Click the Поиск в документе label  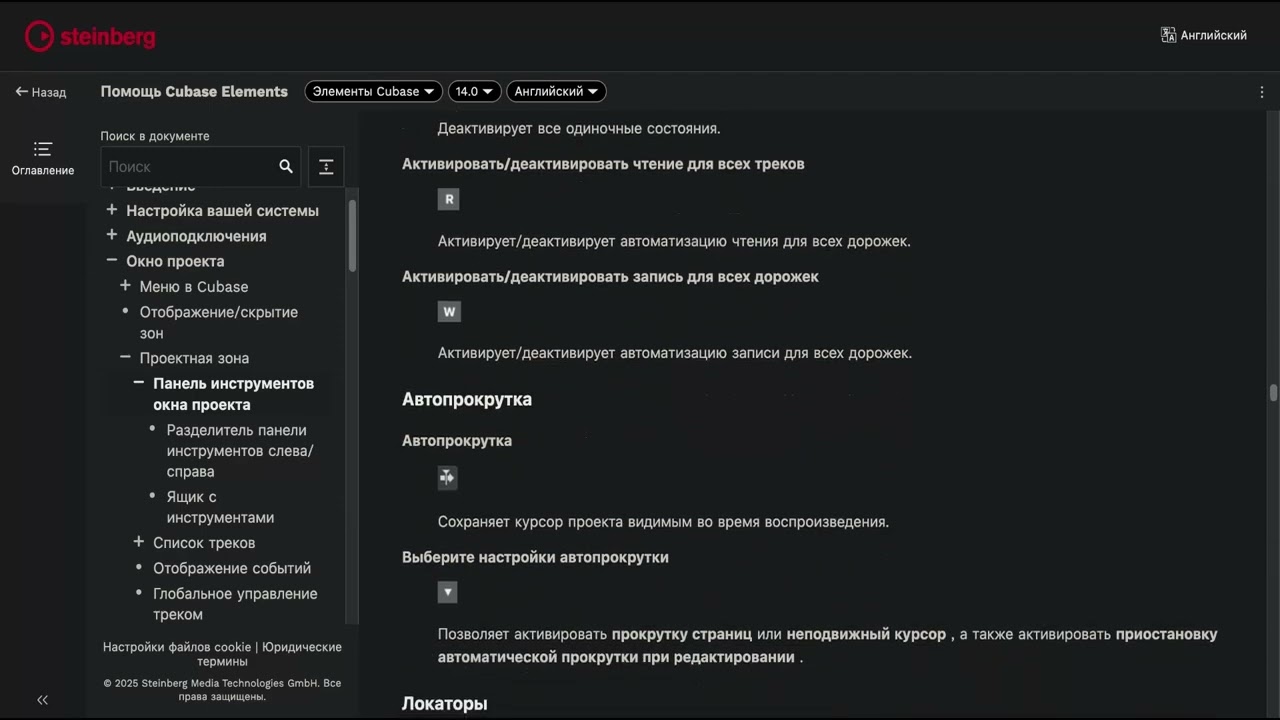point(155,136)
